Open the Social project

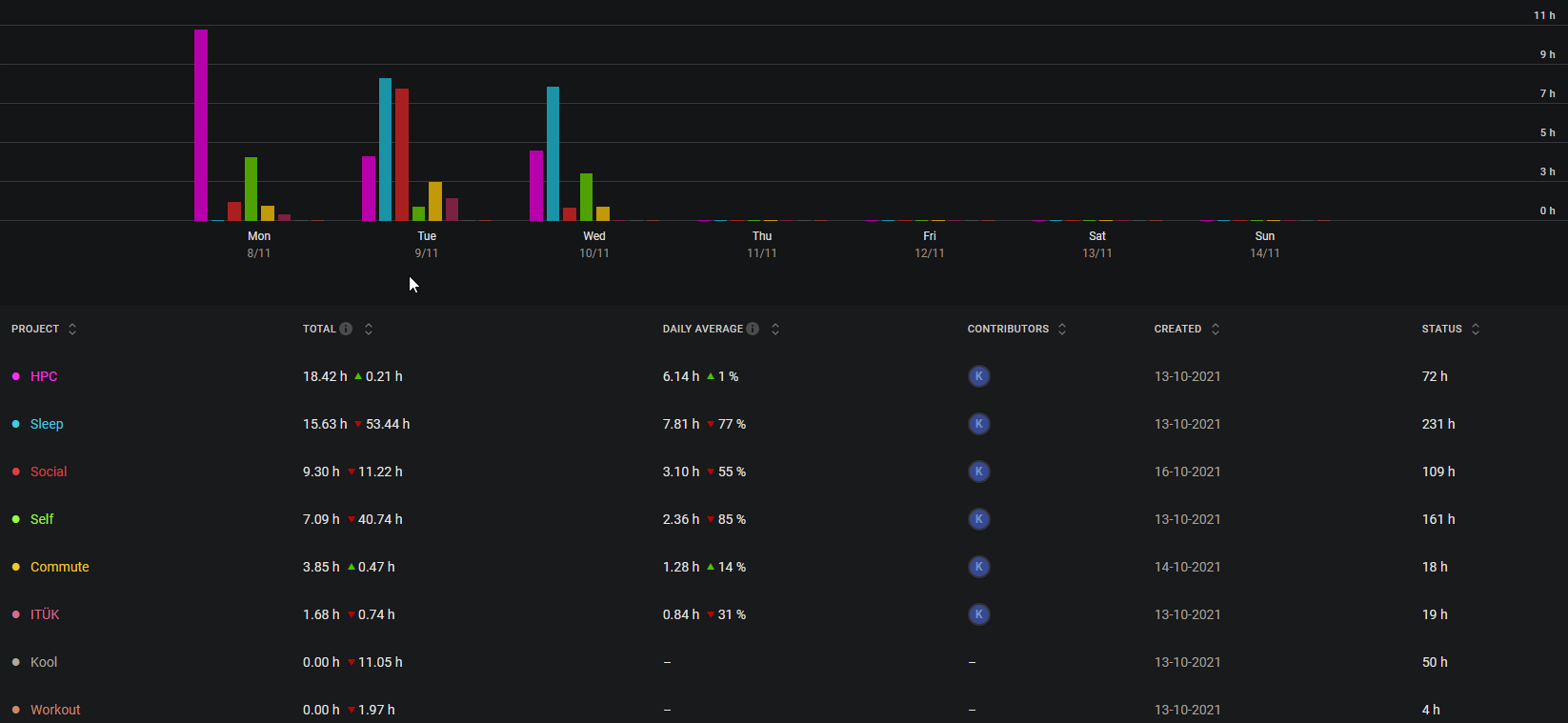pos(49,472)
